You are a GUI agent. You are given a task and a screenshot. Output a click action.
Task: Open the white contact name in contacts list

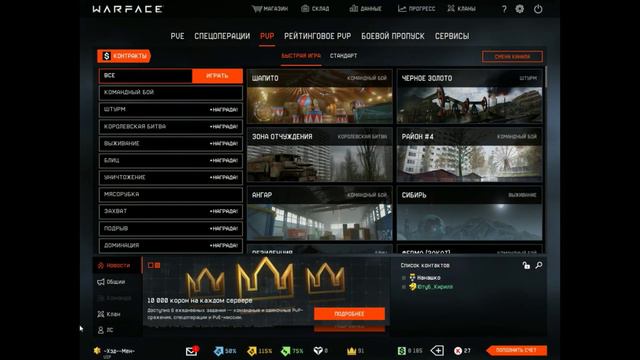[x=428, y=278]
